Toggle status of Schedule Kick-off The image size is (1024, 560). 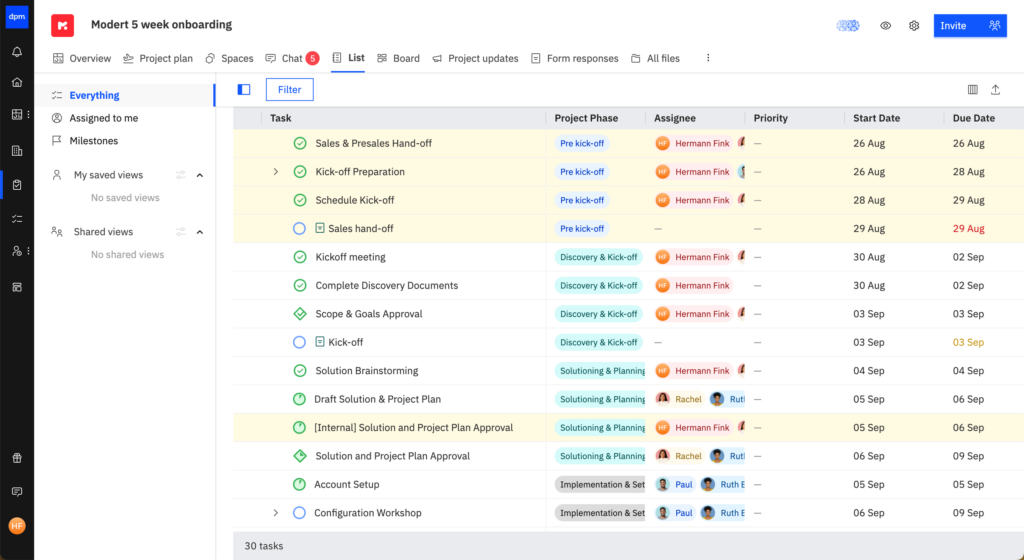(300, 200)
